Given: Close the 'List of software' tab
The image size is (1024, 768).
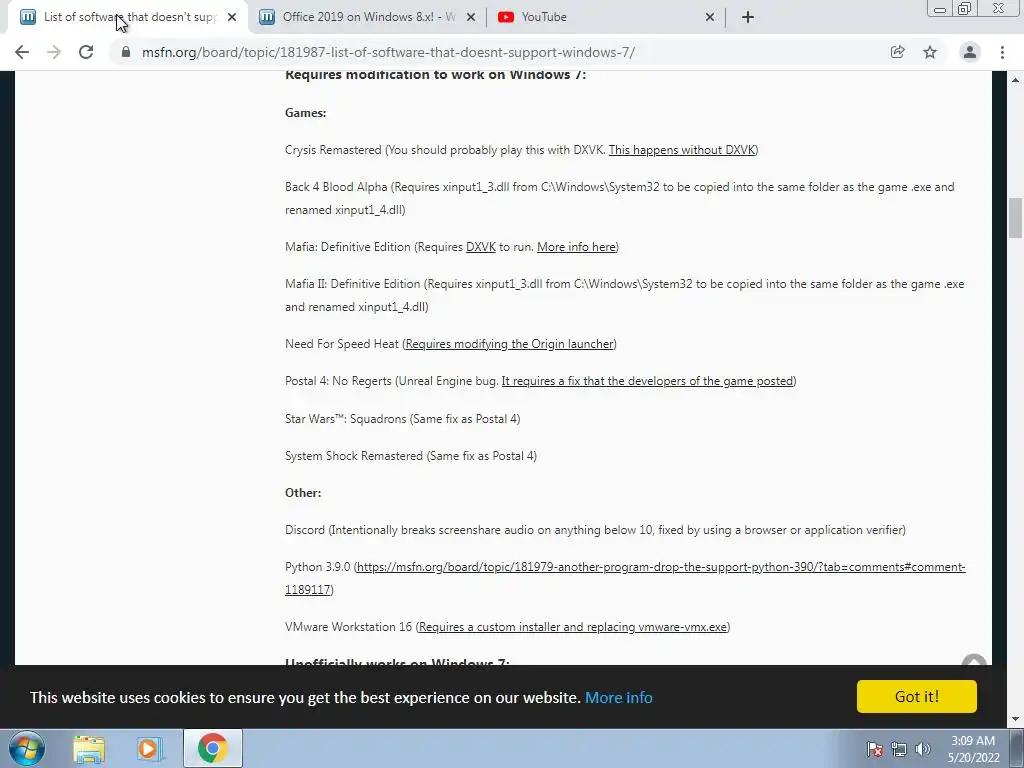Looking at the screenshot, I should pyautogui.click(x=232, y=17).
